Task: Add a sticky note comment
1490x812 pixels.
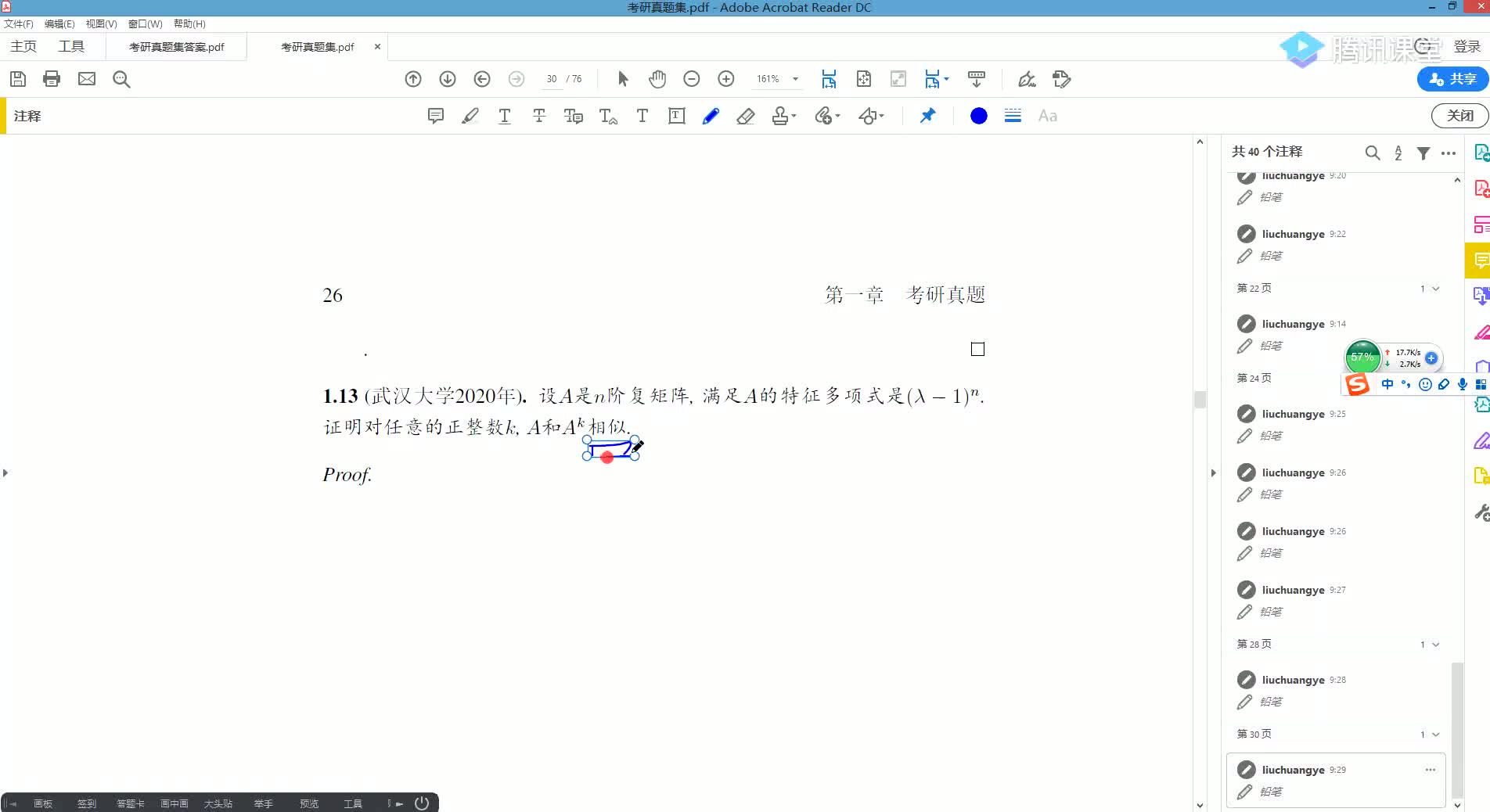Action: coord(436,116)
